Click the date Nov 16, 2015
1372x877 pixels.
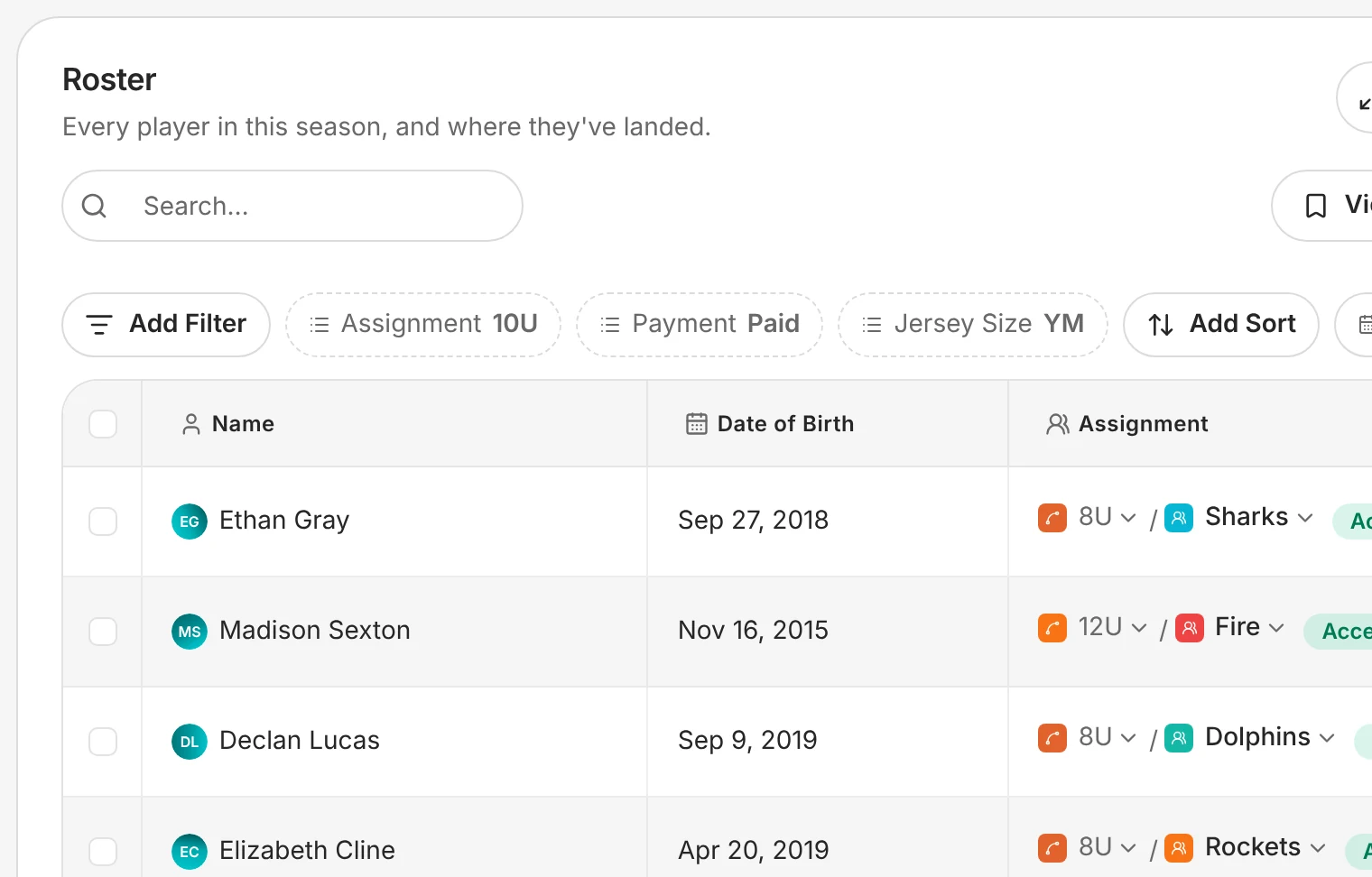(x=754, y=631)
